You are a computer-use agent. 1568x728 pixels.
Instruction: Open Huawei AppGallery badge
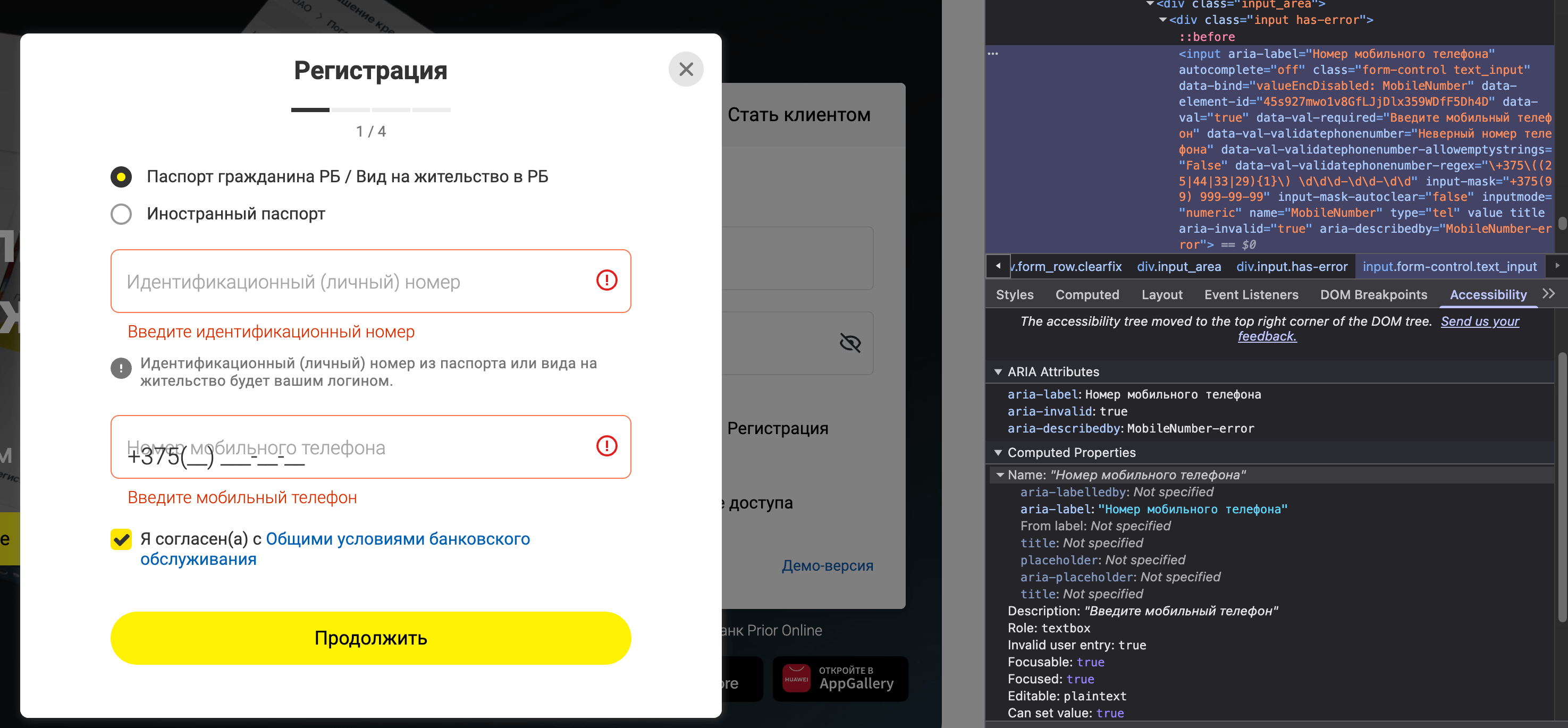coord(840,678)
